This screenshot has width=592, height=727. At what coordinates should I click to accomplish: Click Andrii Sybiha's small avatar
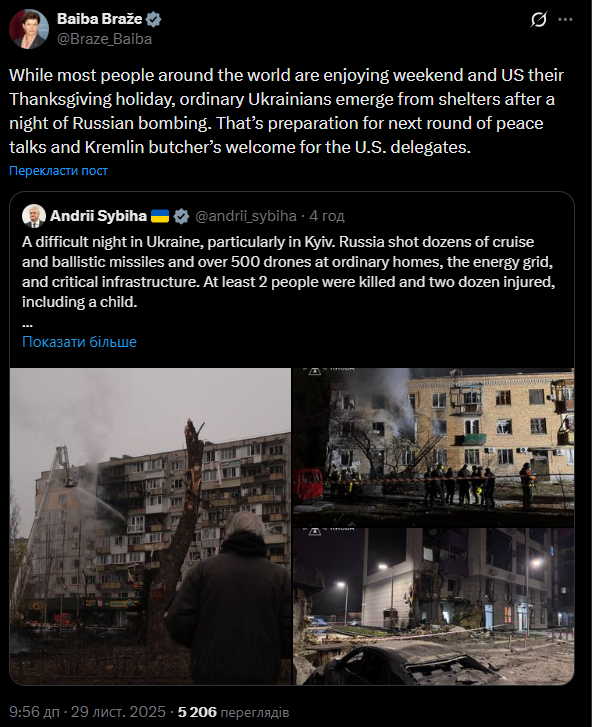(34, 216)
